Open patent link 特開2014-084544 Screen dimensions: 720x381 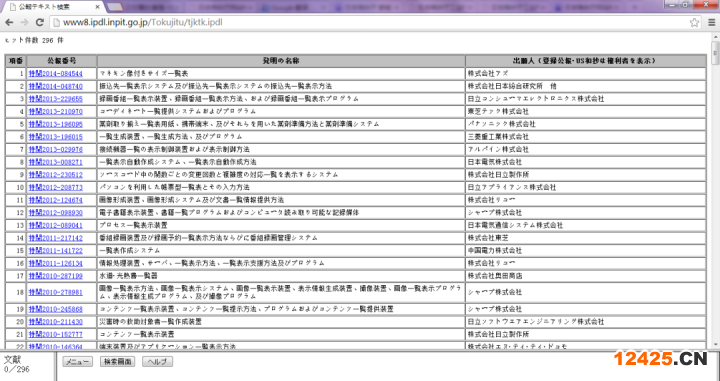tap(56, 73)
